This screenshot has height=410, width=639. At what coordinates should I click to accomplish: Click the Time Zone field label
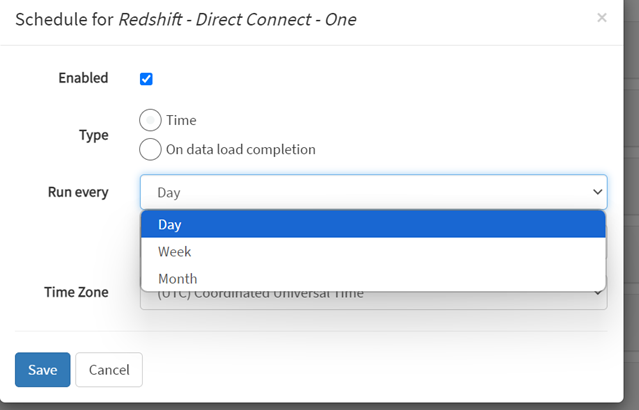click(x=76, y=292)
